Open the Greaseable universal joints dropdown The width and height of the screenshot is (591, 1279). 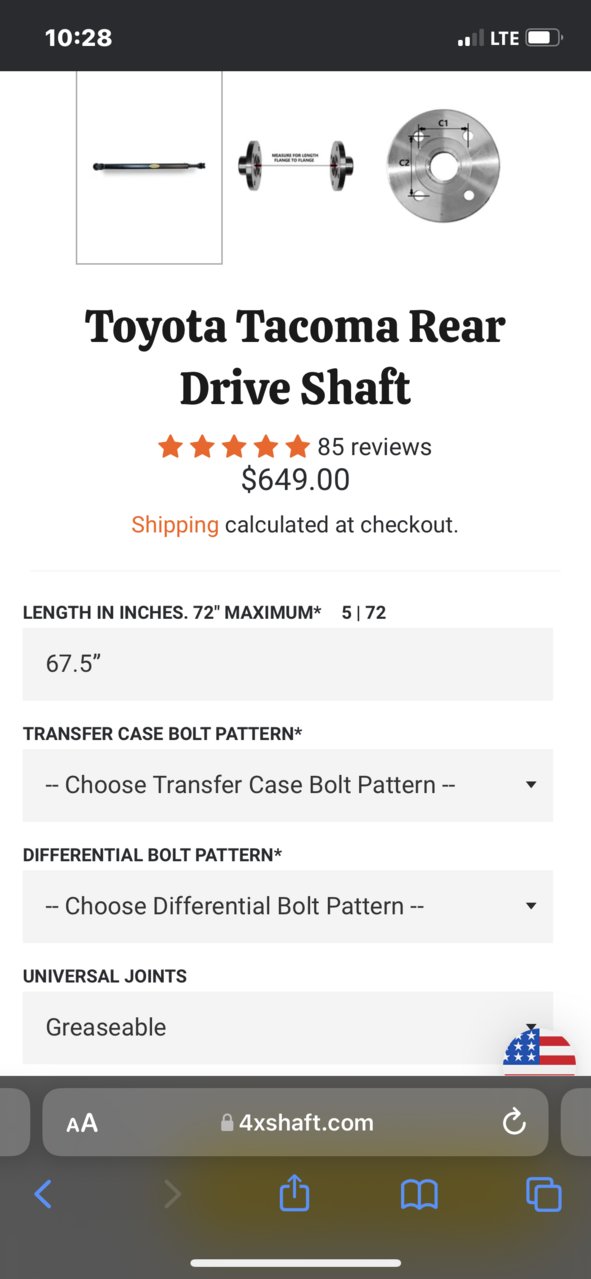point(288,1027)
